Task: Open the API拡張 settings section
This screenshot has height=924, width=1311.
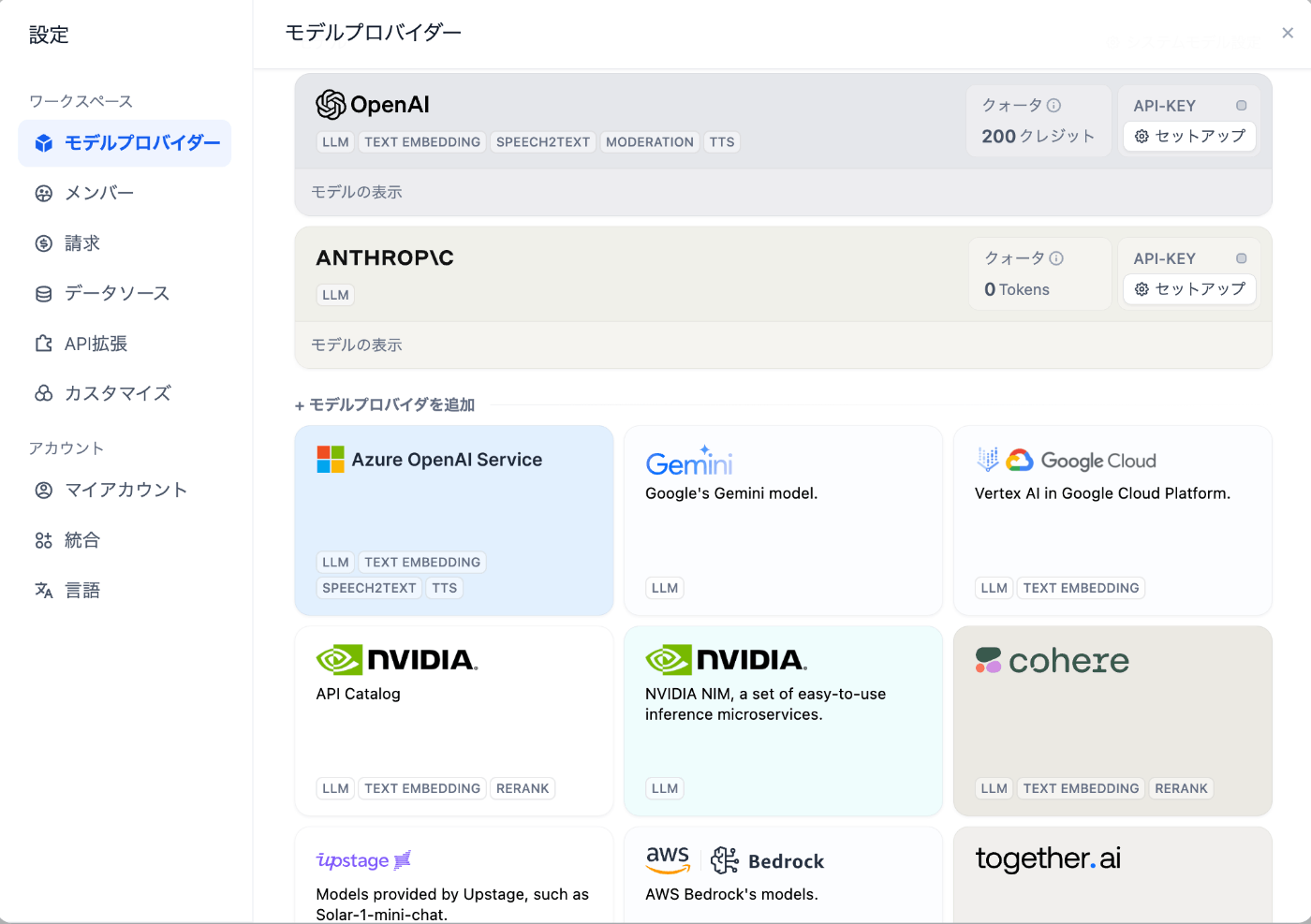Action: (125, 344)
